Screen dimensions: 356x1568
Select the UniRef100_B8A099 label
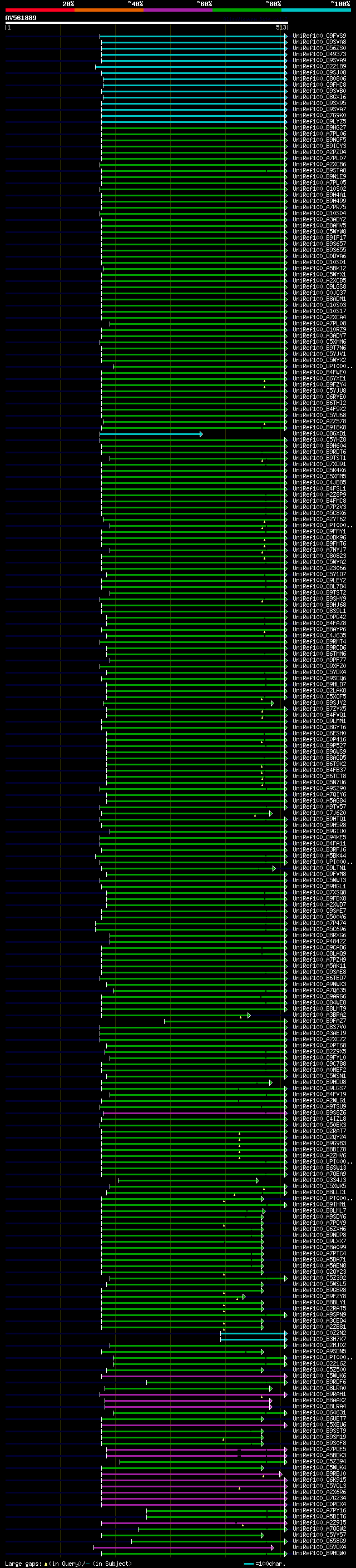point(319,1247)
